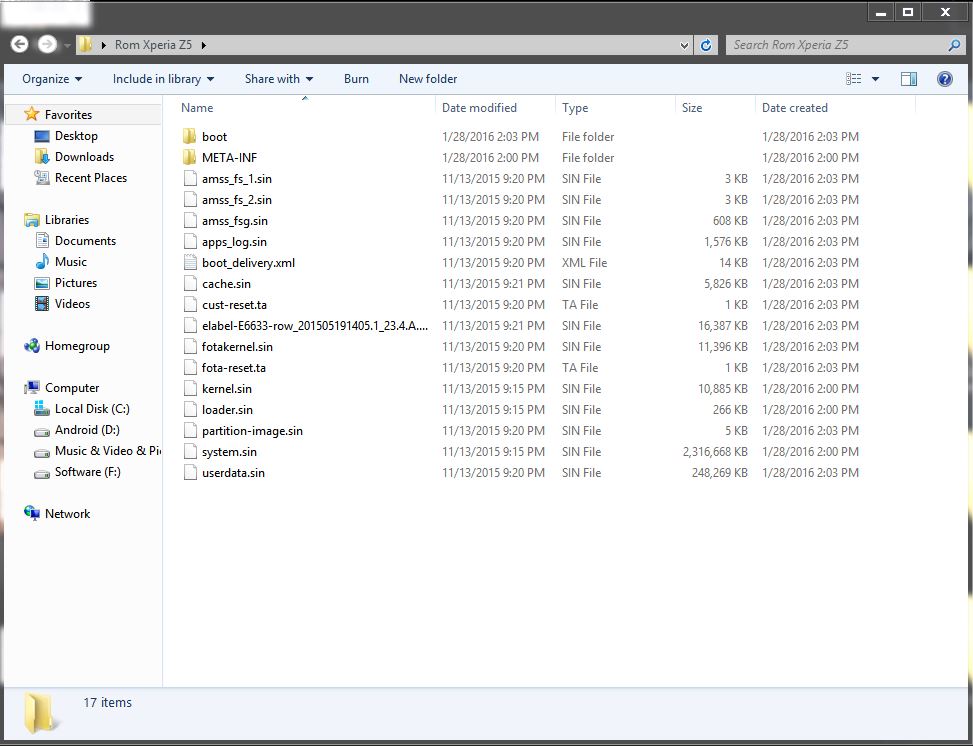Click the search magnifier icon
This screenshot has width=973, height=746.
tap(954, 45)
